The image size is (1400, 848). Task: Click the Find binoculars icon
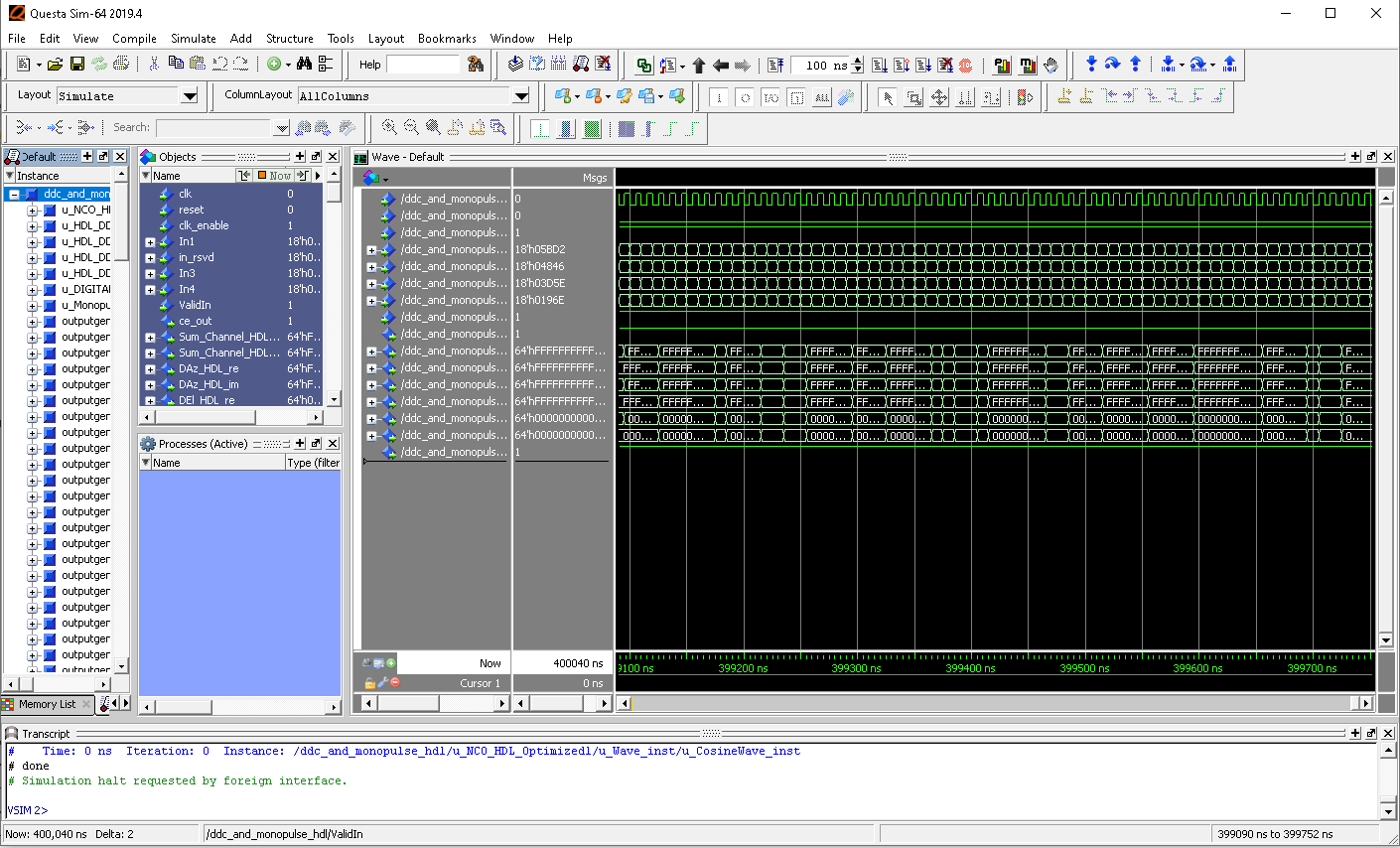tap(304, 65)
